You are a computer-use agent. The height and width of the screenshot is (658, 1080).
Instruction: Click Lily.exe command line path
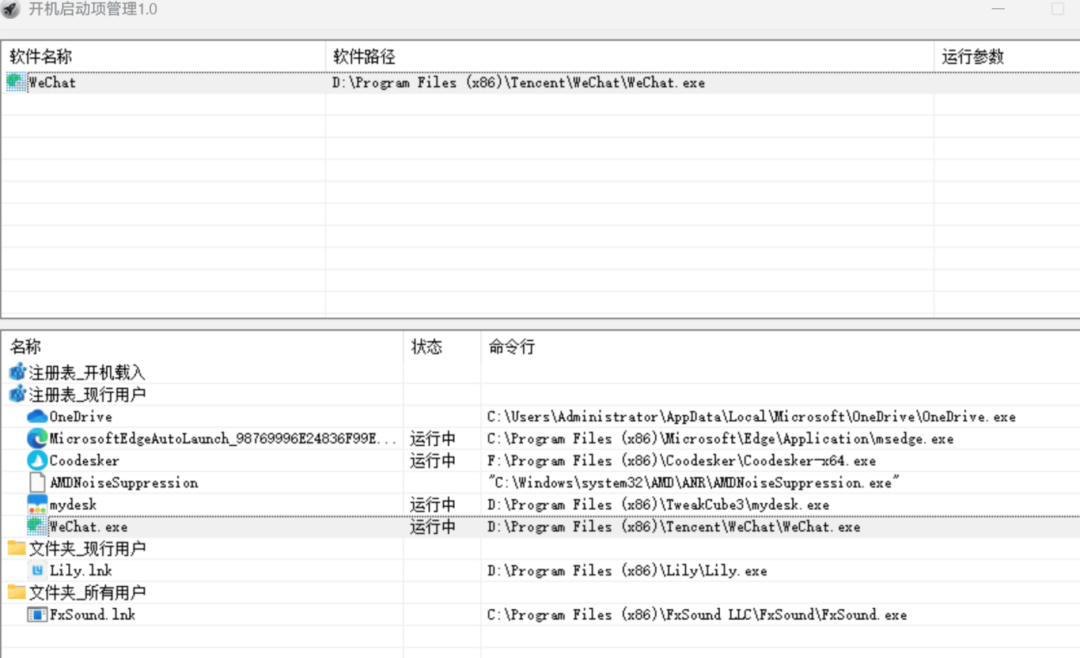[627, 571]
